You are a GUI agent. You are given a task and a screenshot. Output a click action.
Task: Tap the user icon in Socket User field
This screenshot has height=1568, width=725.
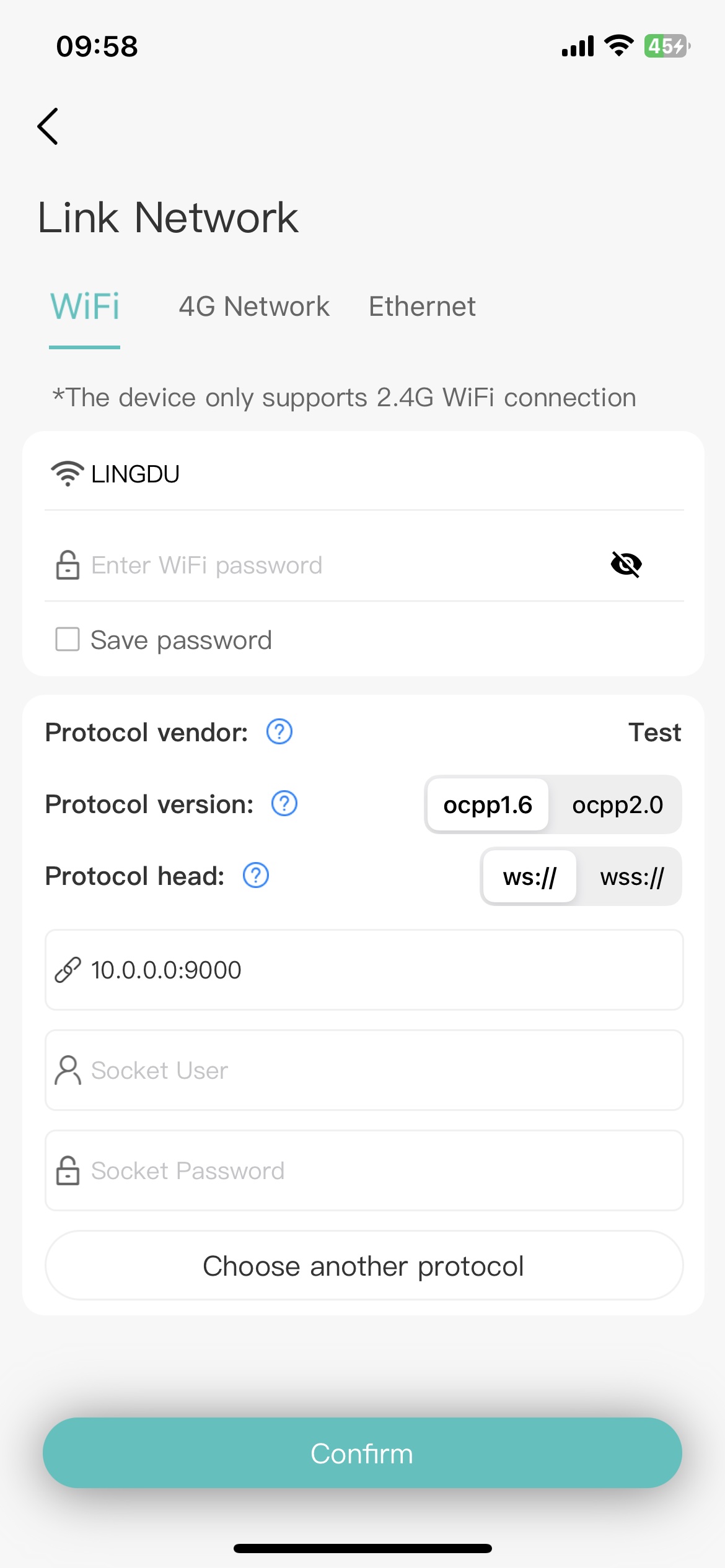[x=68, y=1070]
